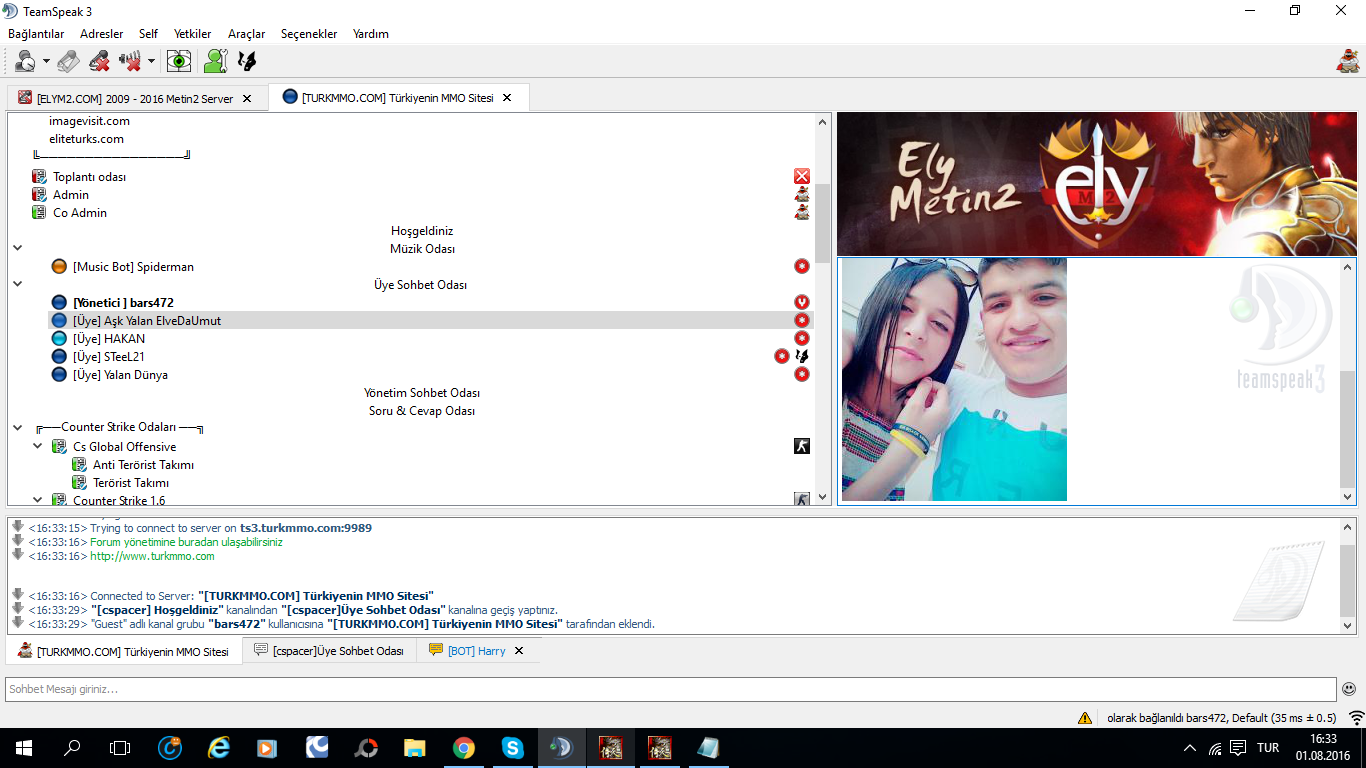
Task: Select the Admin channel
Action: (71, 195)
